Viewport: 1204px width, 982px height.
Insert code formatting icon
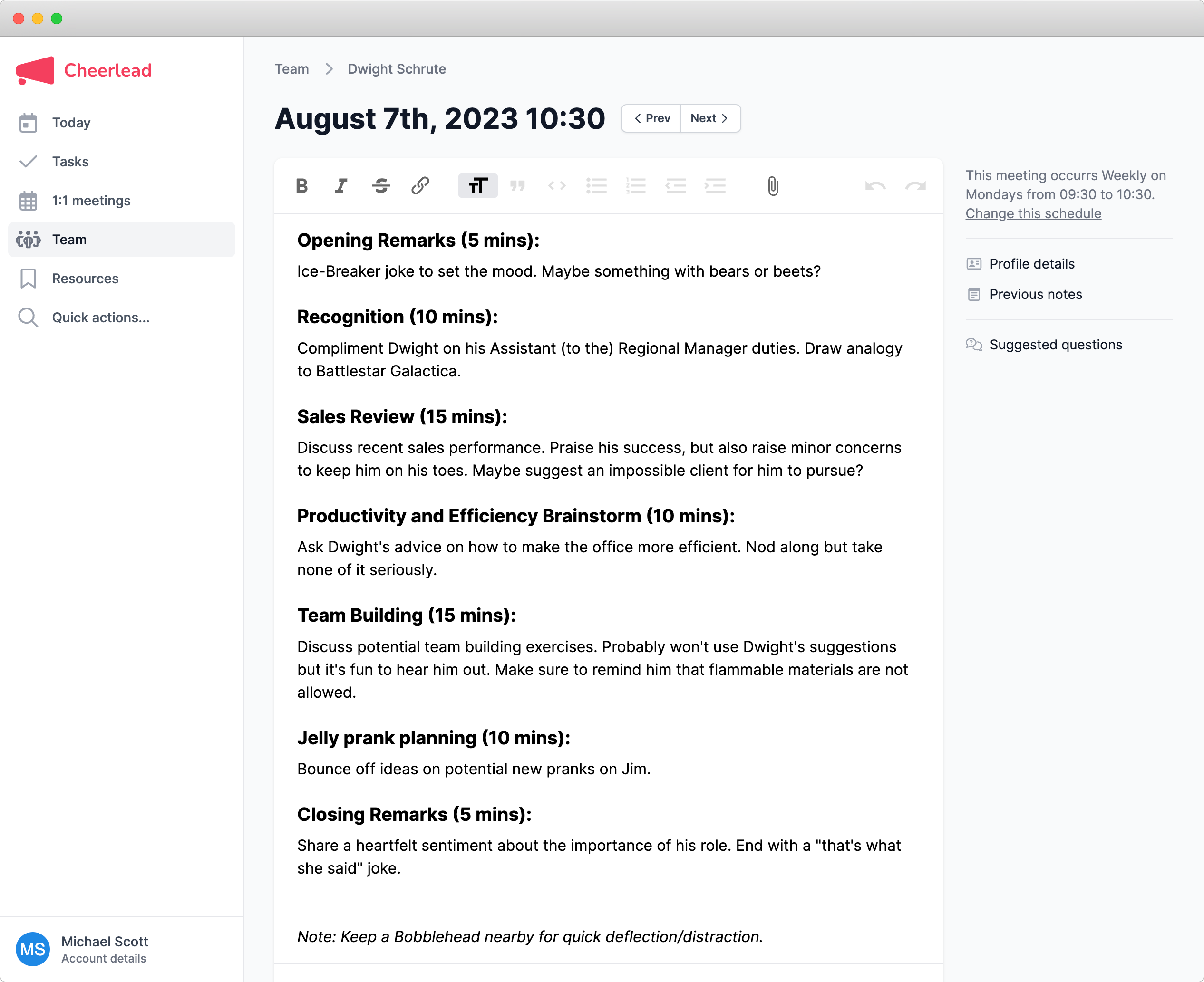(557, 185)
